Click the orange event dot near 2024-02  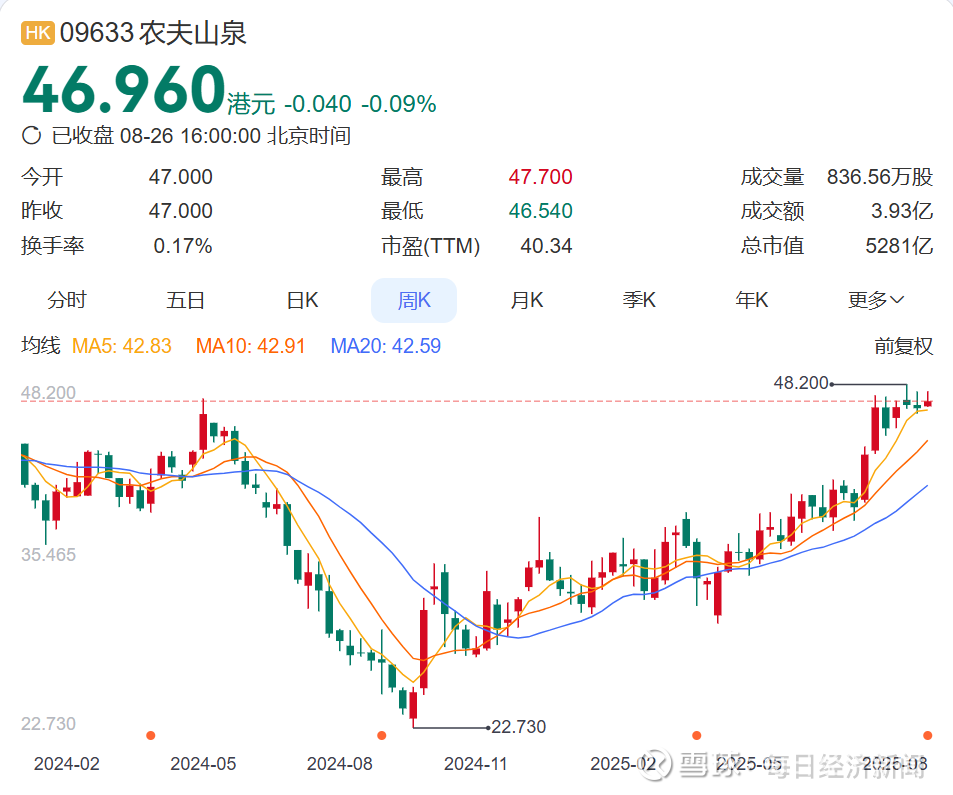151,735
